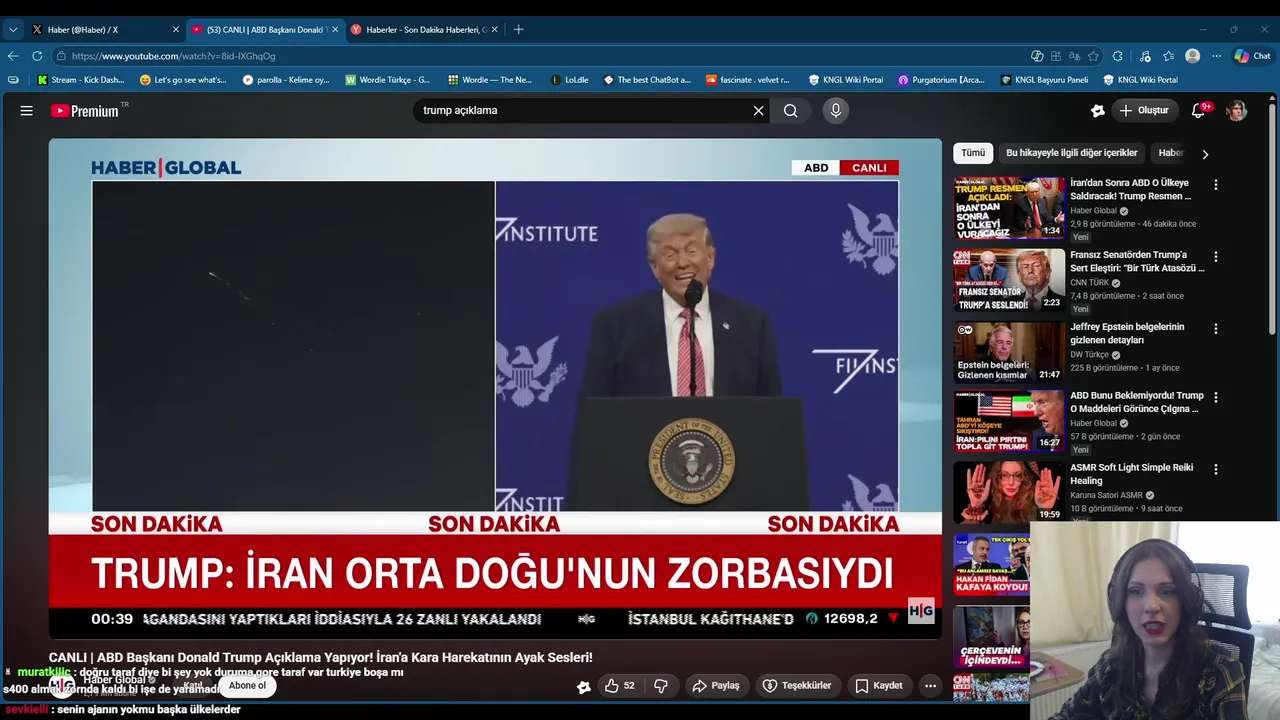Click the browser address bar URL
This screenshot has height=720, width=1280.
pos(173,56)
